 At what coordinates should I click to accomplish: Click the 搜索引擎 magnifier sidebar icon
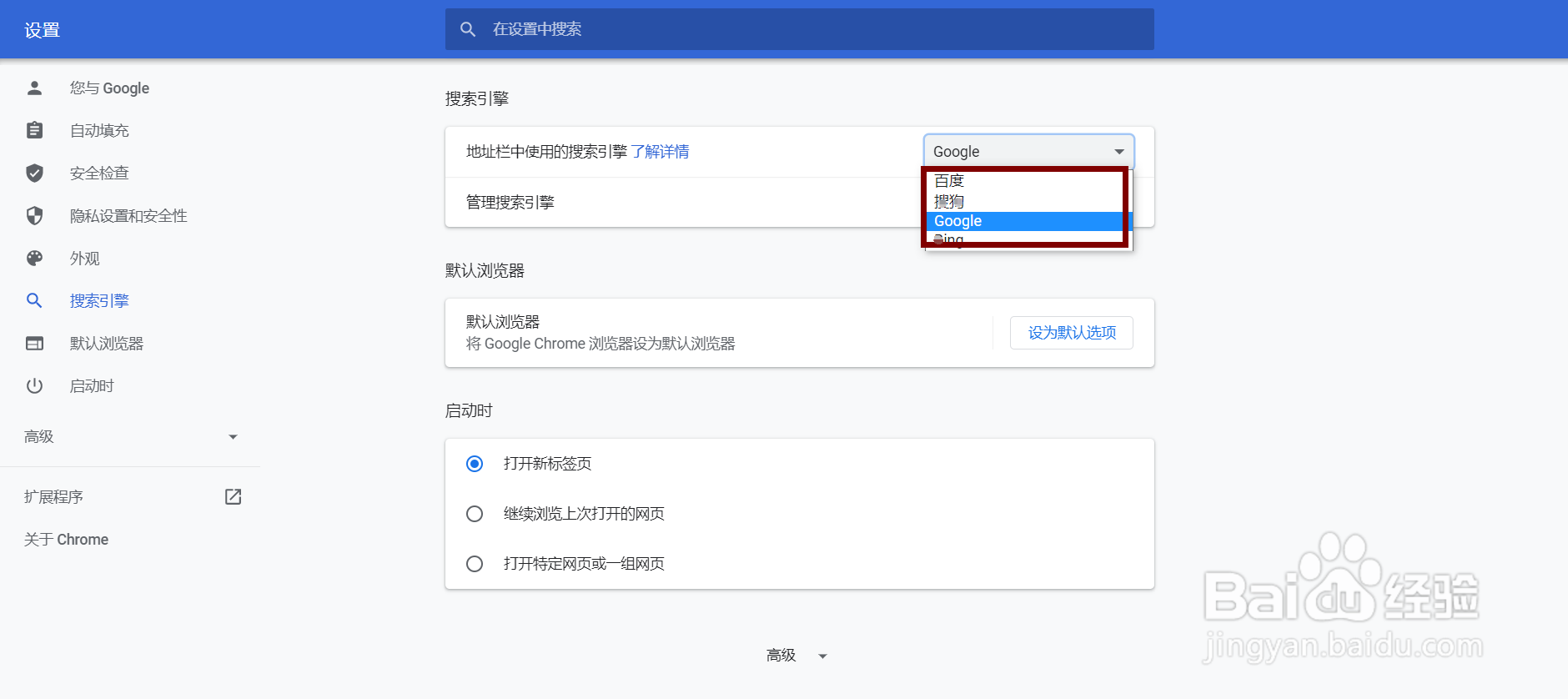[34, 300]
